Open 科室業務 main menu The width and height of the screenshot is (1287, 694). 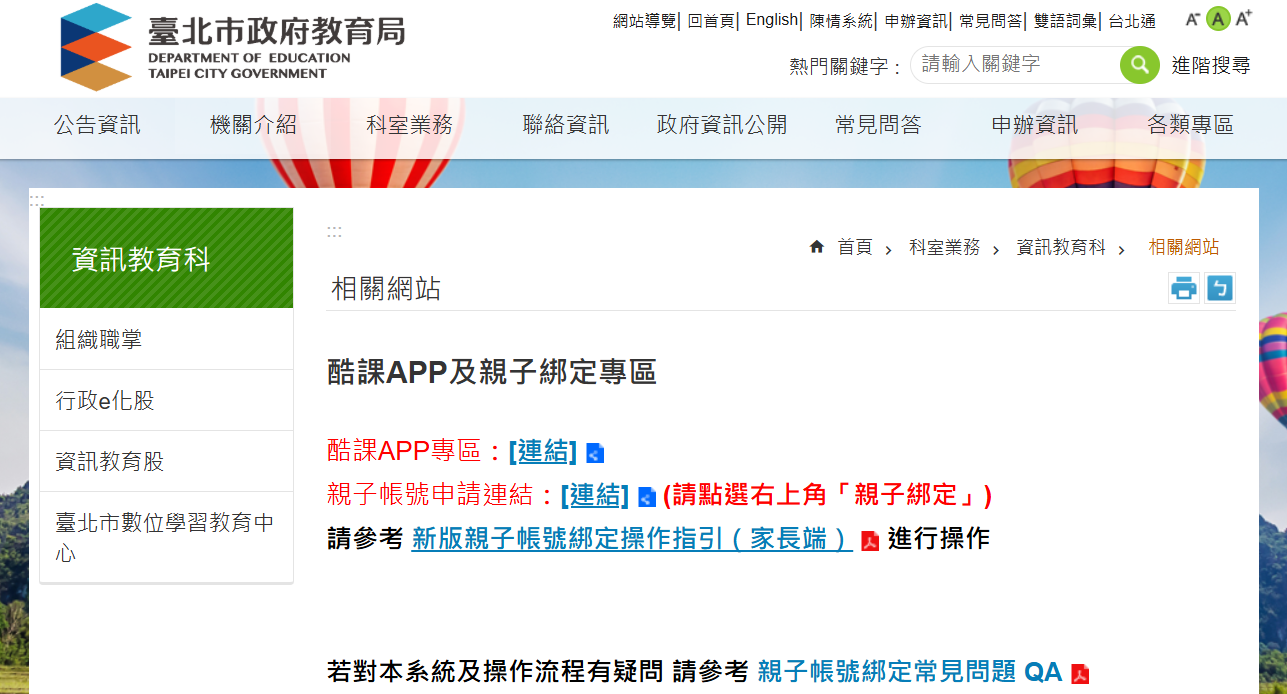coord(409,125)
